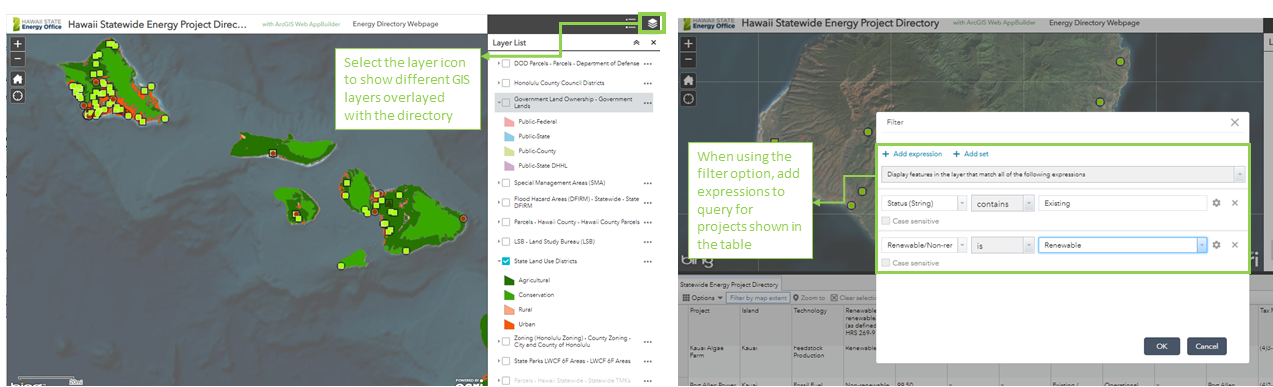This screenshot has height=387, width=1273.
Task: Remove the Status expression row
Action: 1234,203
